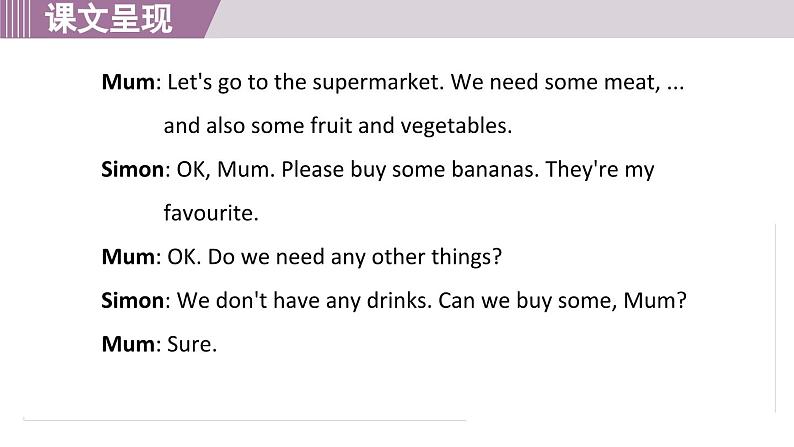
Task: Click the word "supermarket"
Action: (375, 83)
